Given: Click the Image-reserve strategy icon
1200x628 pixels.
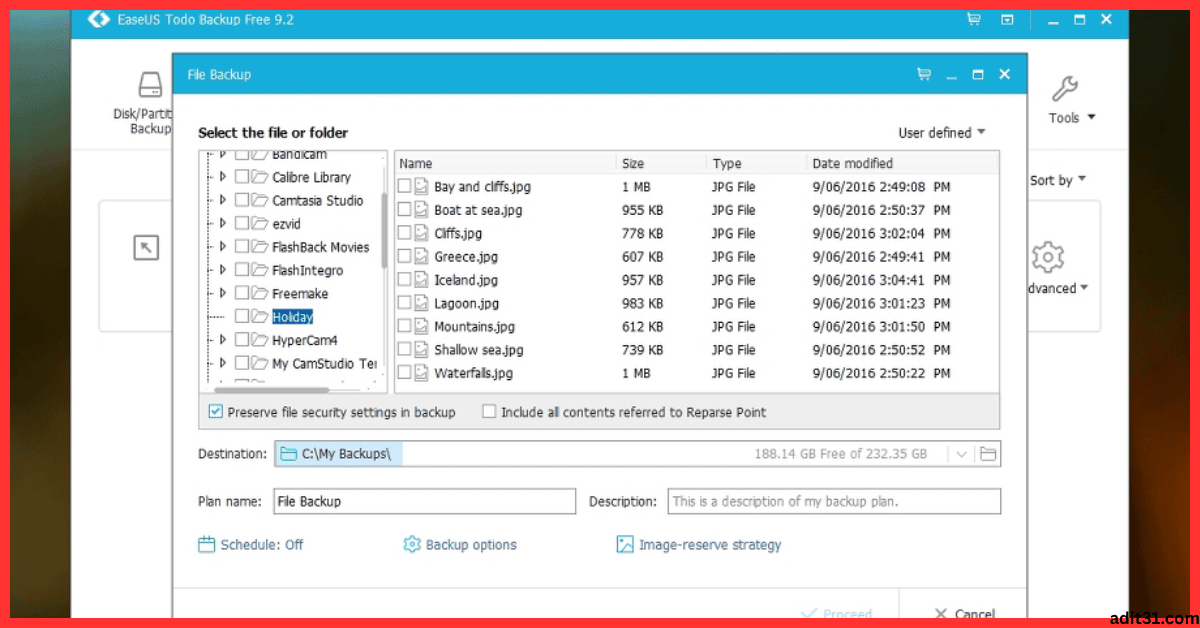Looking at the screenshot, I should (624, 544).
